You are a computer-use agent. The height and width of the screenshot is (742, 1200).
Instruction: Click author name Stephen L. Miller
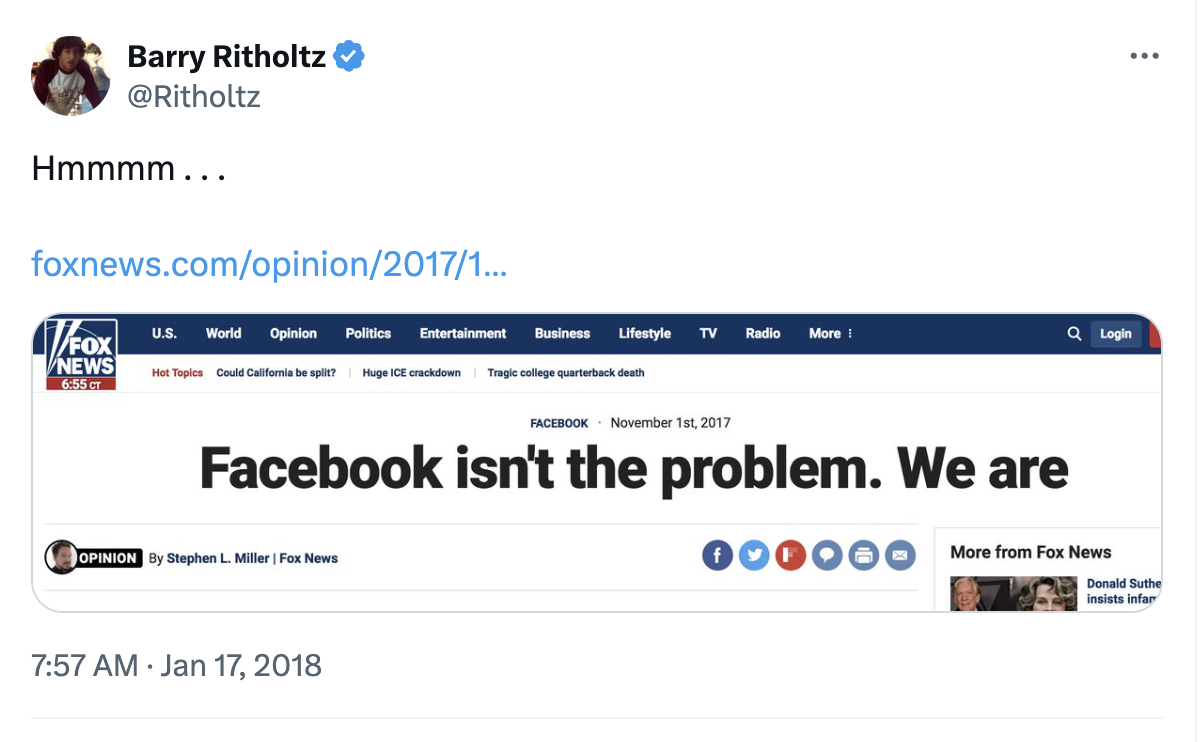[x=218, y=558]
